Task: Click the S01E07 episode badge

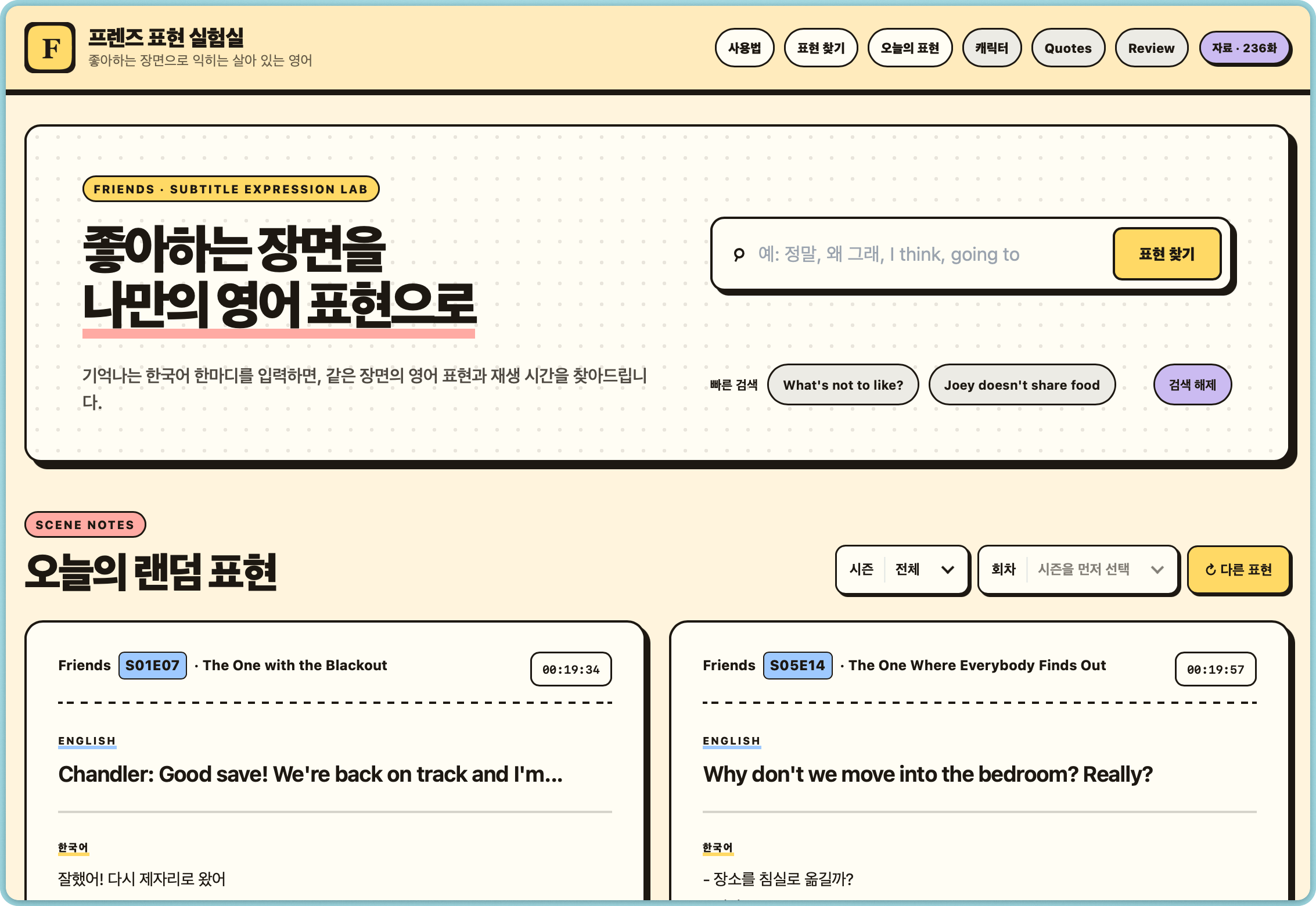Action: 153,666
